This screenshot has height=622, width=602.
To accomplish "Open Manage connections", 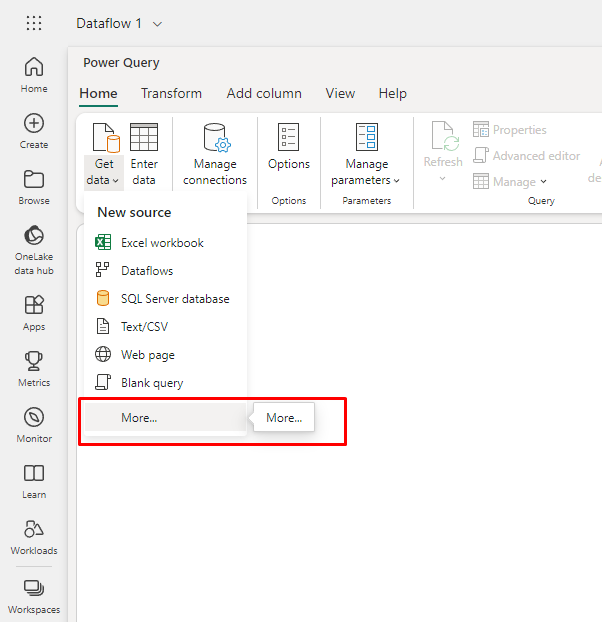I will (215, 154).
